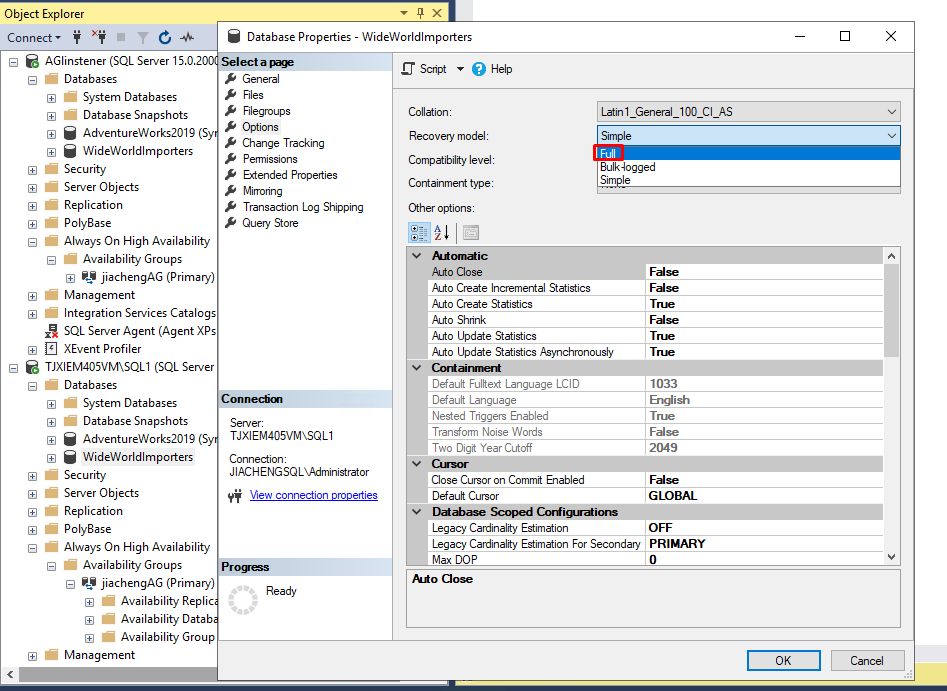
Task: Open the Collation dropdown
Action: tap(891, 112)
